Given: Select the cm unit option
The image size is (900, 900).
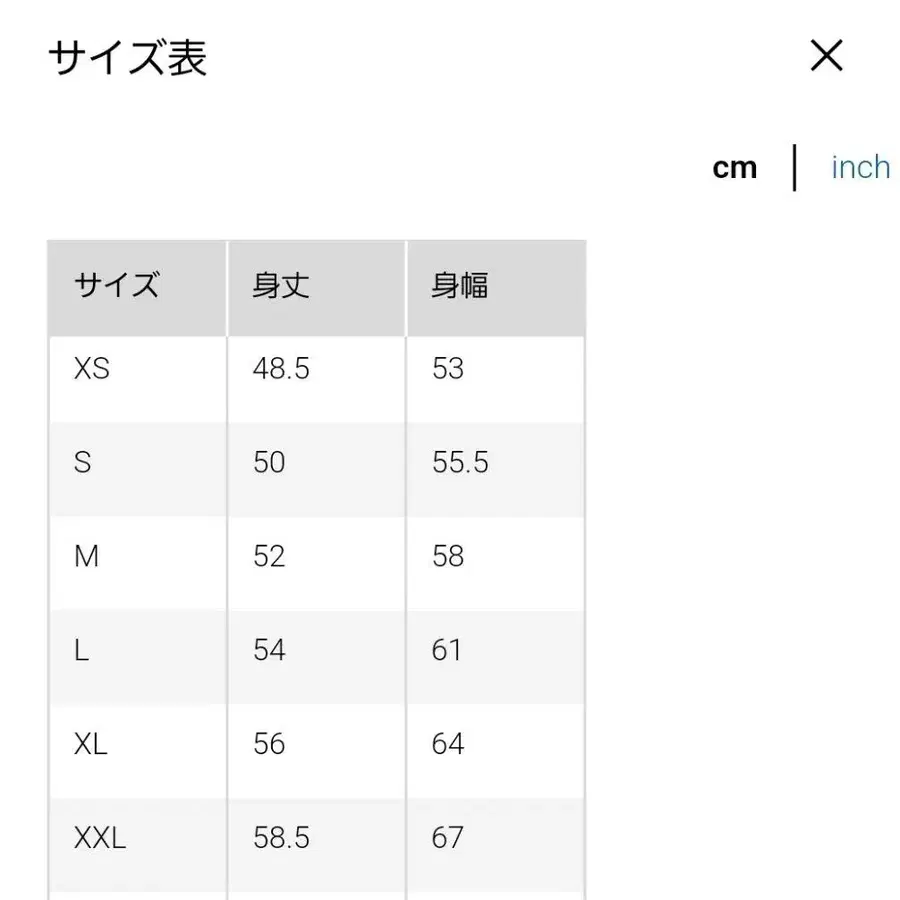Looking at the screenshot, I should (x=735, y=167).
